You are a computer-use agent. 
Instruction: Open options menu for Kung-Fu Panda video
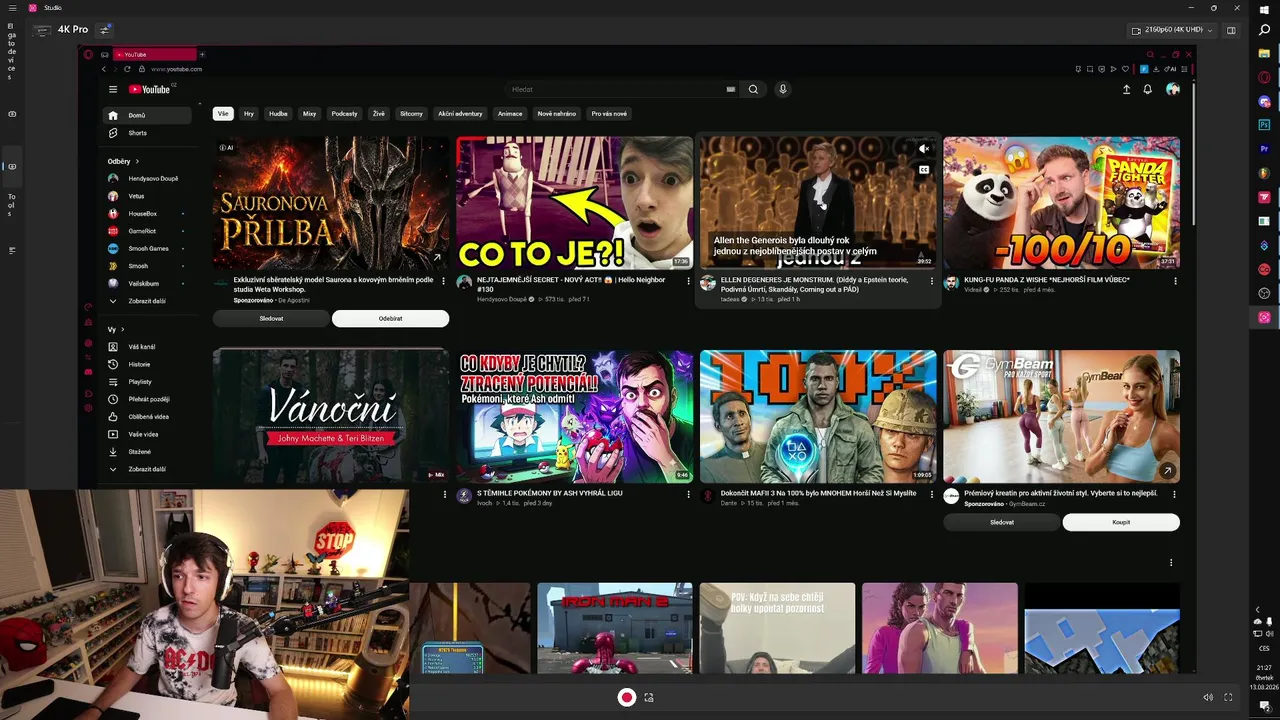coord(1175,281)
